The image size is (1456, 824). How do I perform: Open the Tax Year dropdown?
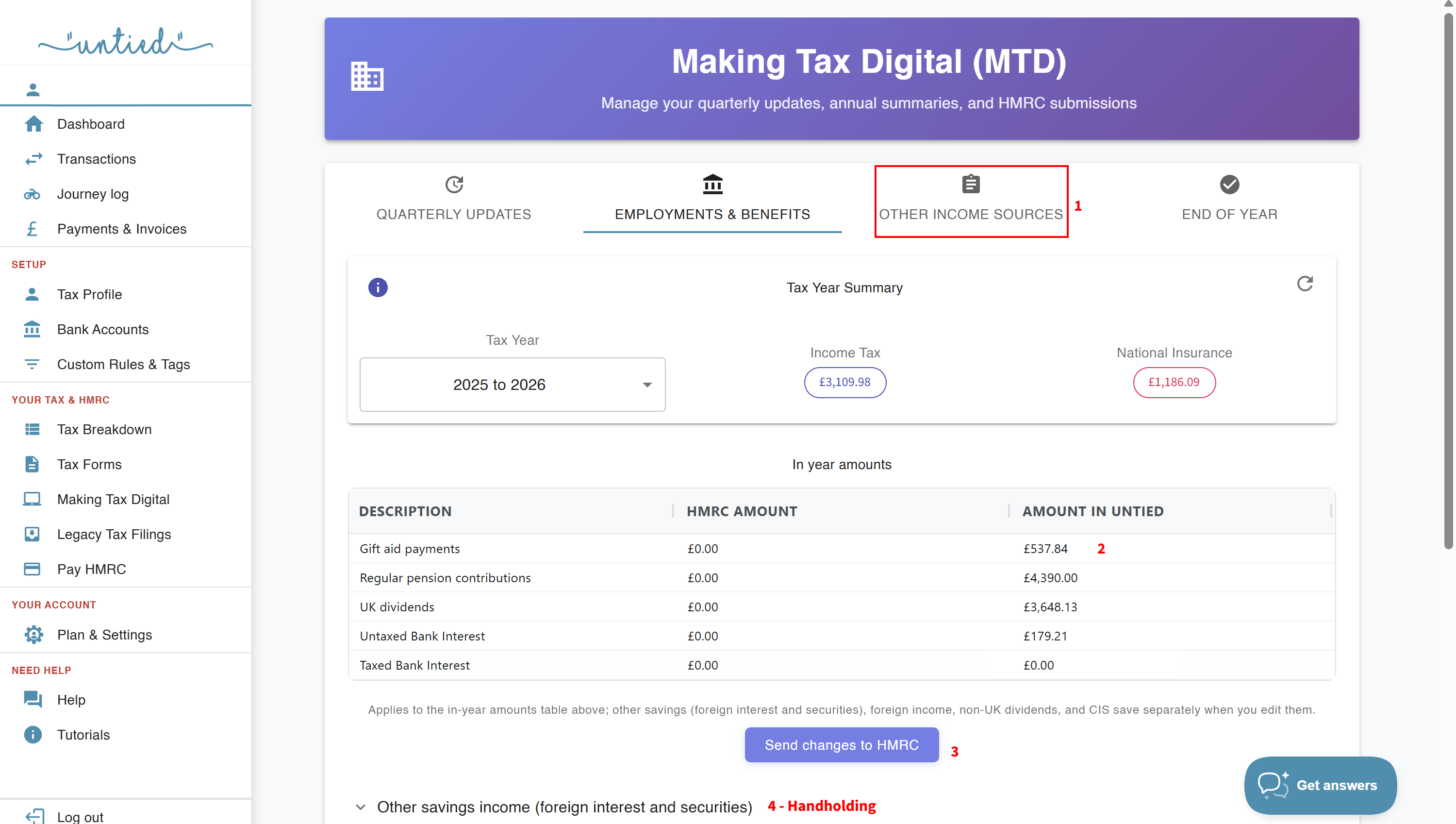tap(512, 384)
